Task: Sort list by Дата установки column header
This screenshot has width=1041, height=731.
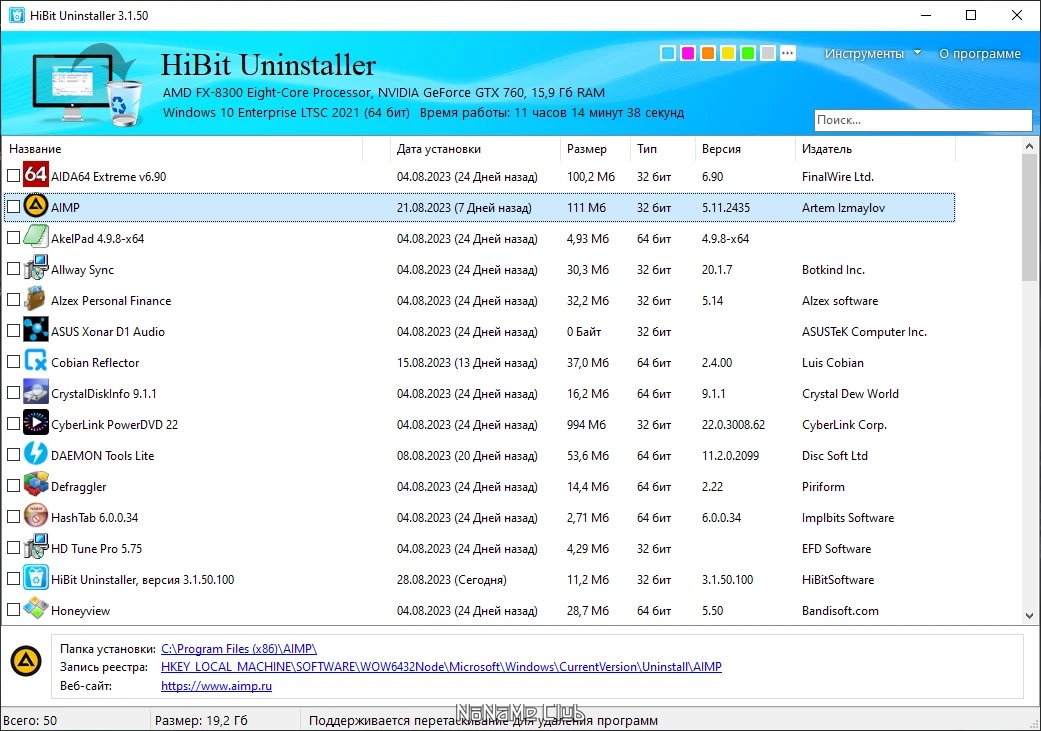Action: (438, 149)
